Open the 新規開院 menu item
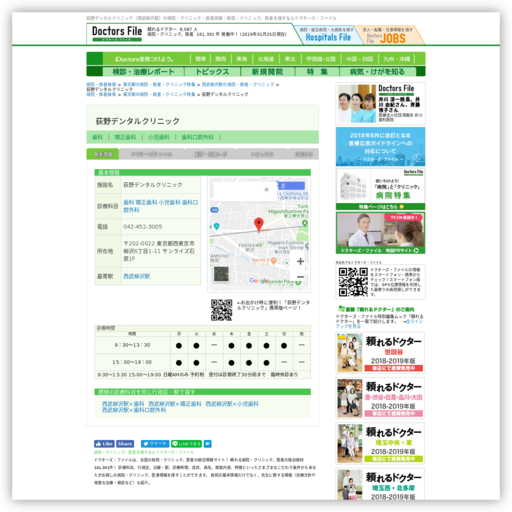512x512 pixels. [x=267, y=72]
